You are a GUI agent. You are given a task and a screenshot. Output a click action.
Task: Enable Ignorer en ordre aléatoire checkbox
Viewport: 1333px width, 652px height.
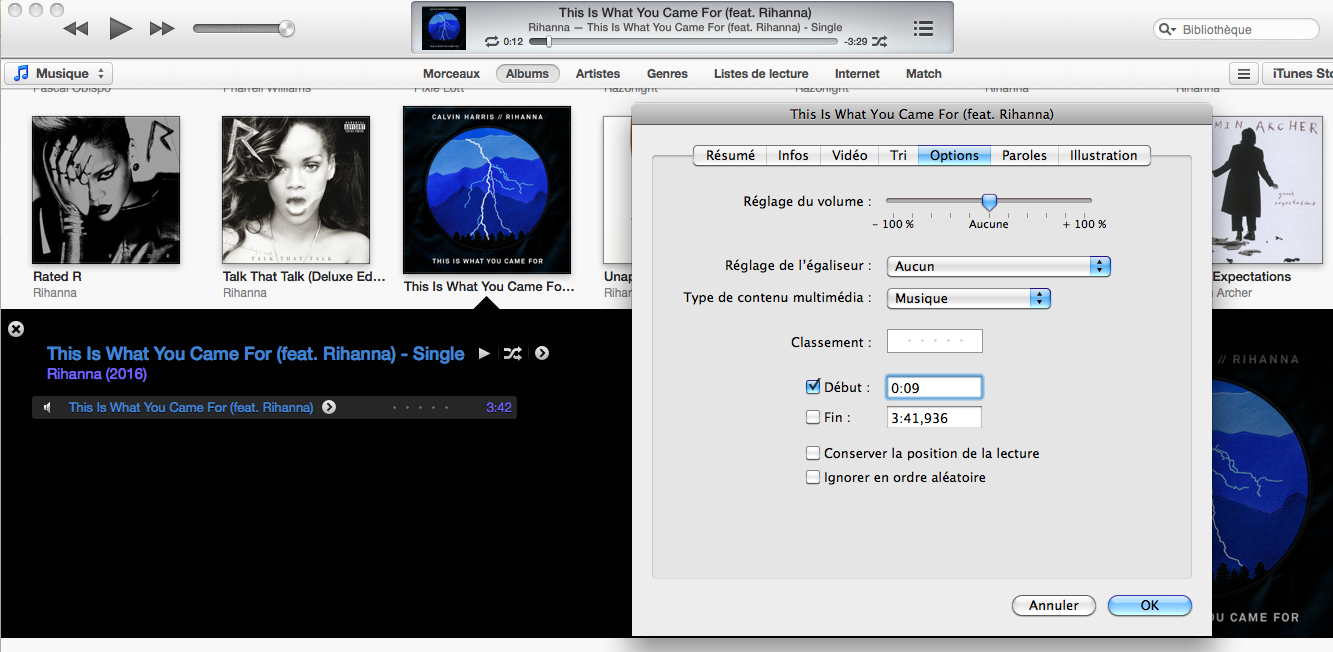point(813,477)
